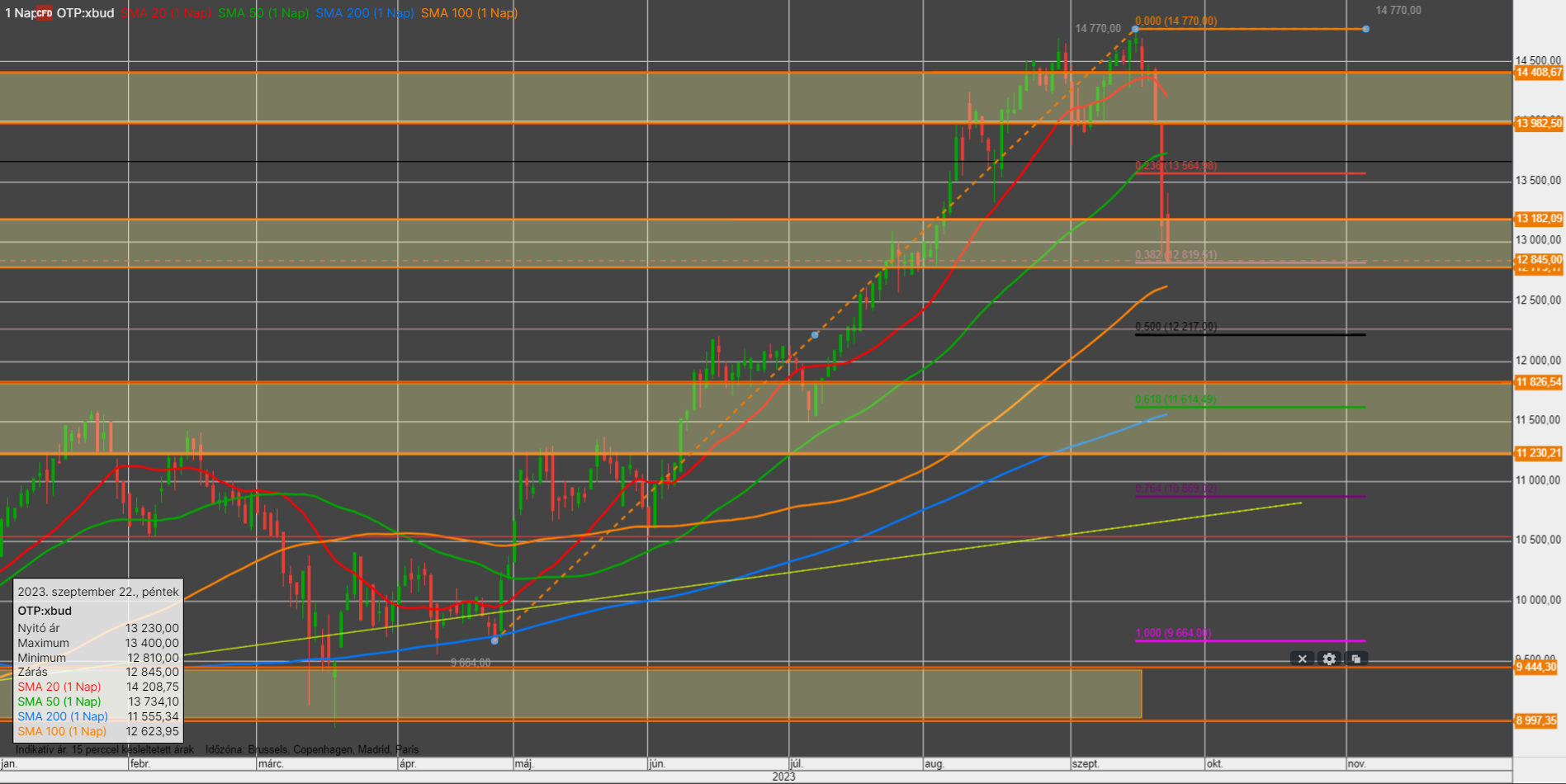This screenshot has width=1566, height=784.
Task: Open SMA 20 (1 Nap) indicator label
Action: pyautogui.click(x=167, y=13)
